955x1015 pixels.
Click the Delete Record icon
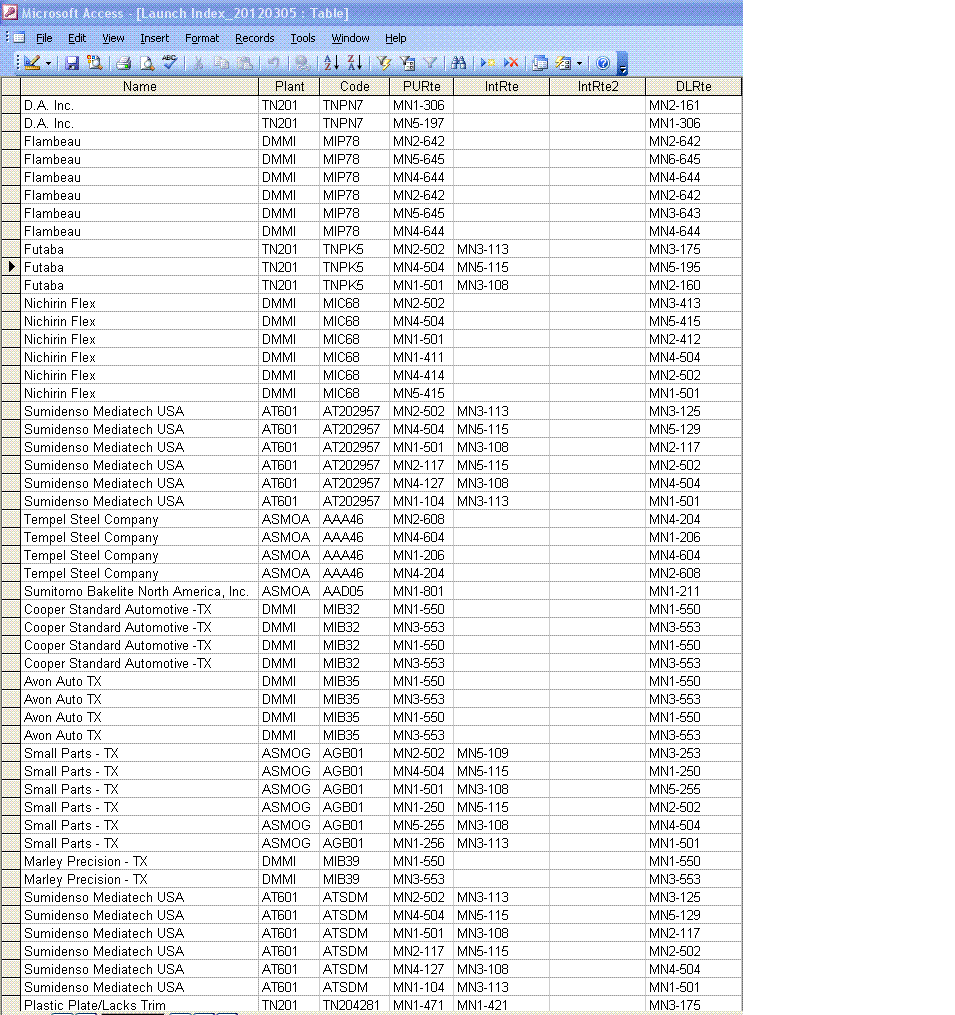pos(511,63)
